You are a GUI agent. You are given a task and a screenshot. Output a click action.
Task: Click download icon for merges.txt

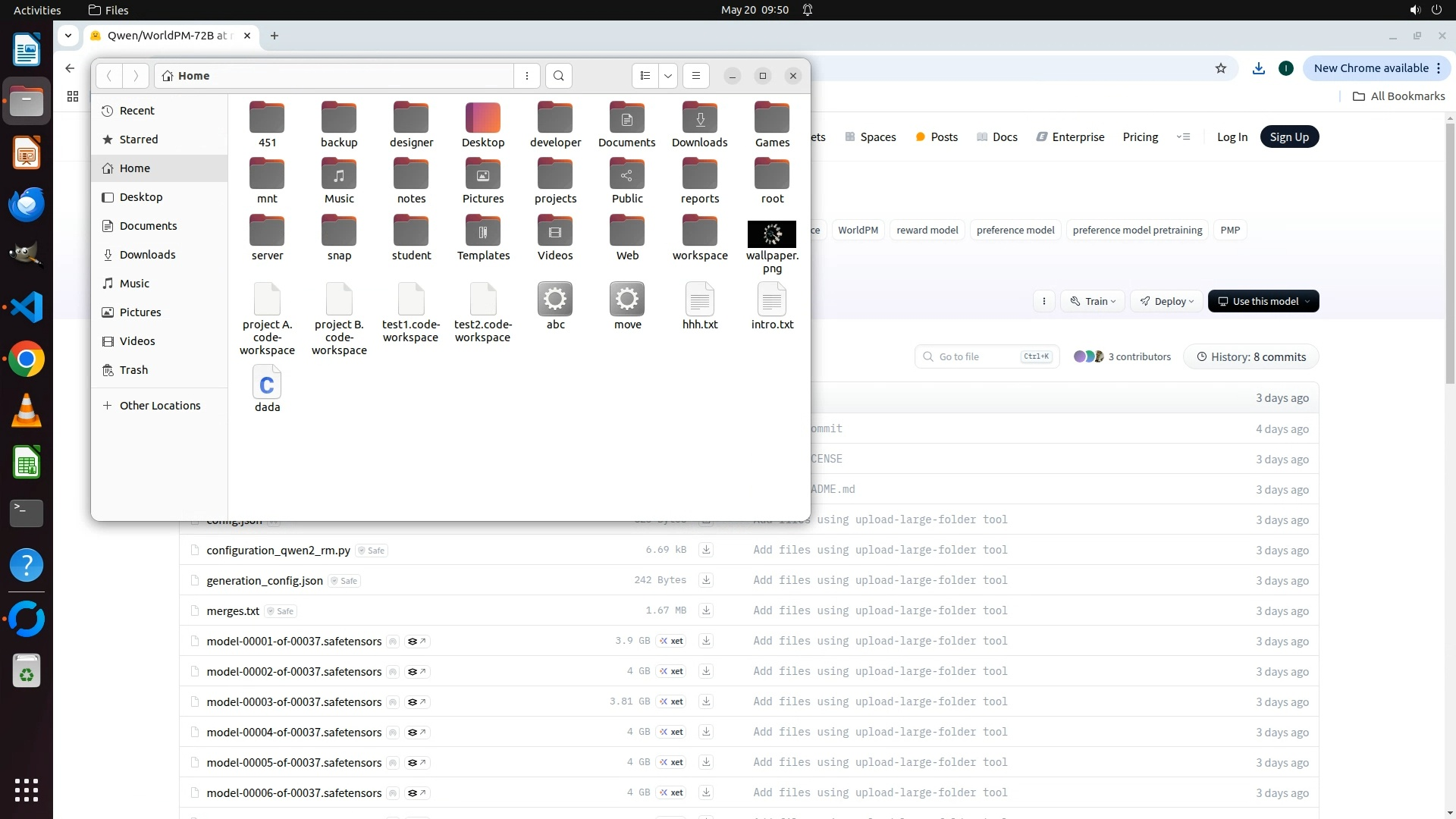click(x=706, y=610)
